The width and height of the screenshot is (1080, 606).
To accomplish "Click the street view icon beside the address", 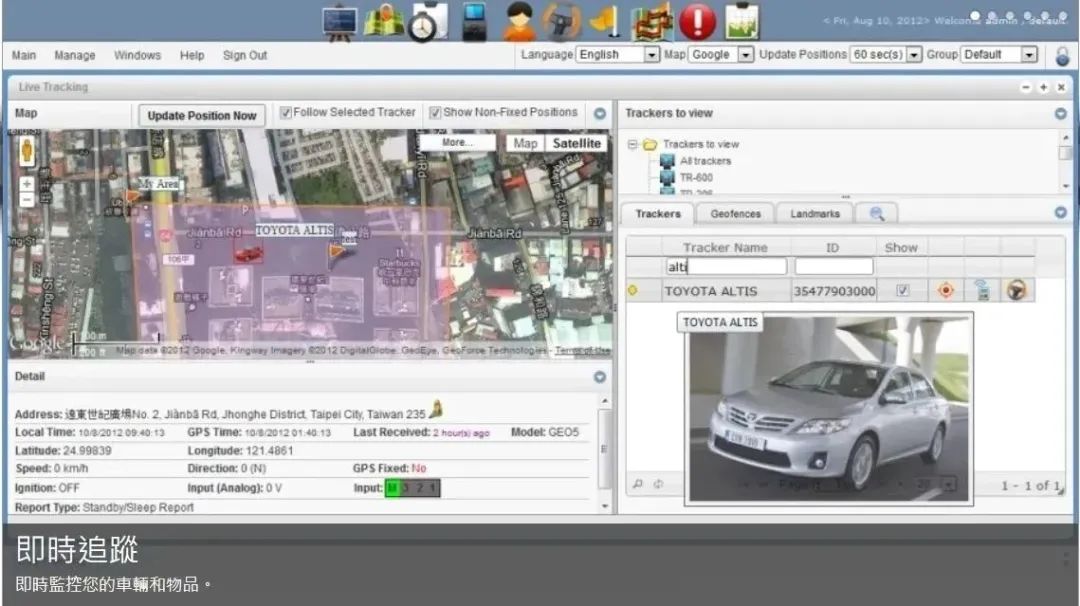I will coord(435,409).
